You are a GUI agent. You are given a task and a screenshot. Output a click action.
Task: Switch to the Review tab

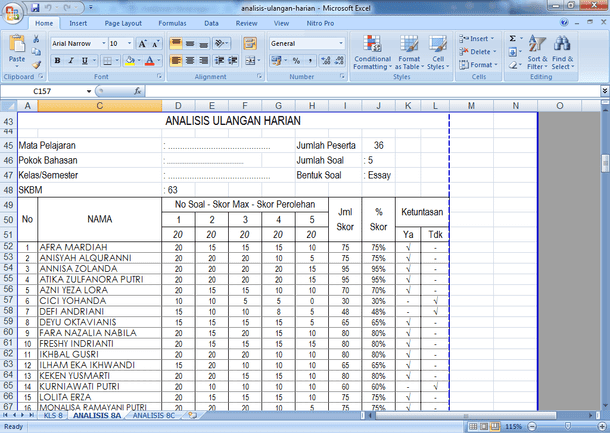pyautogui.click(x=246, y=23)
